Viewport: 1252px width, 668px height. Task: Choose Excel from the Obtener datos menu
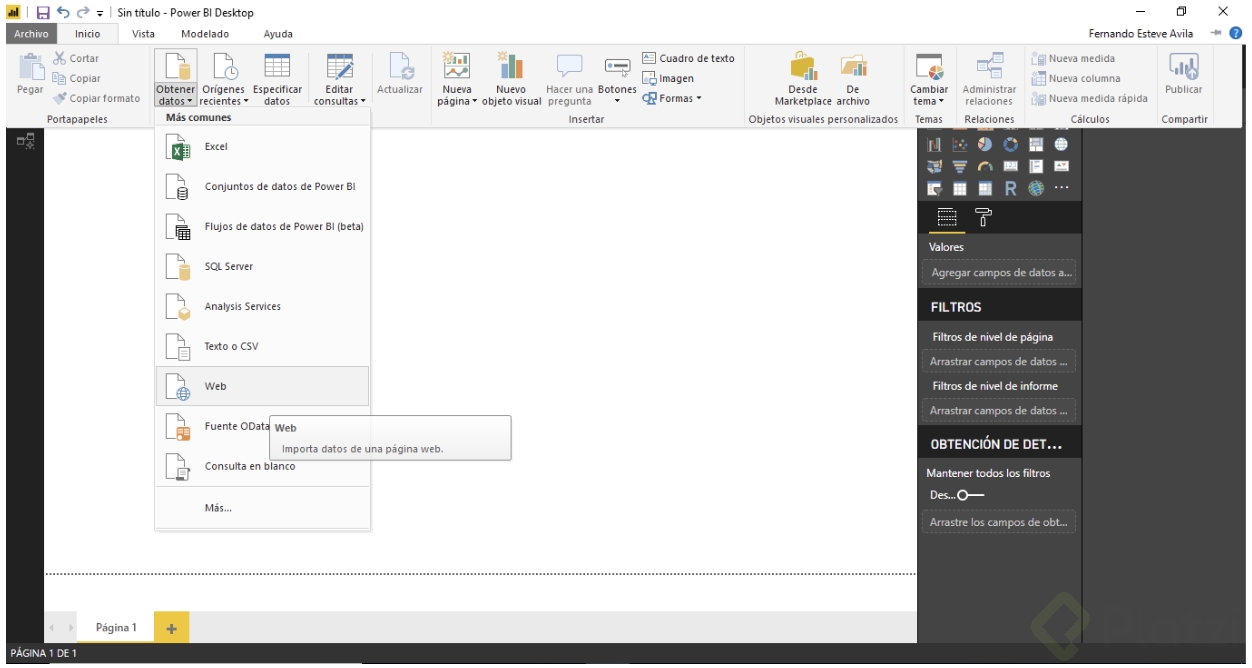tap(262, 147)
